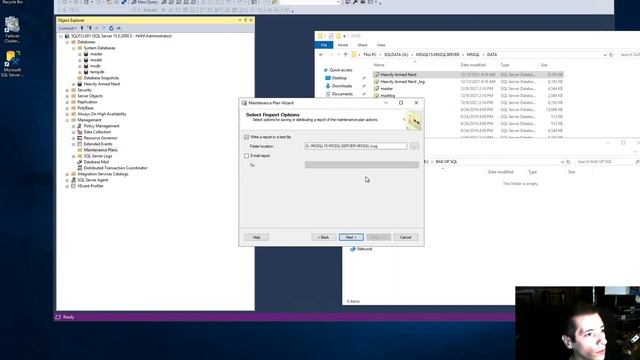Screen dimensions: 640x360
Task: Click the Folder location text field
Action: 356,146
